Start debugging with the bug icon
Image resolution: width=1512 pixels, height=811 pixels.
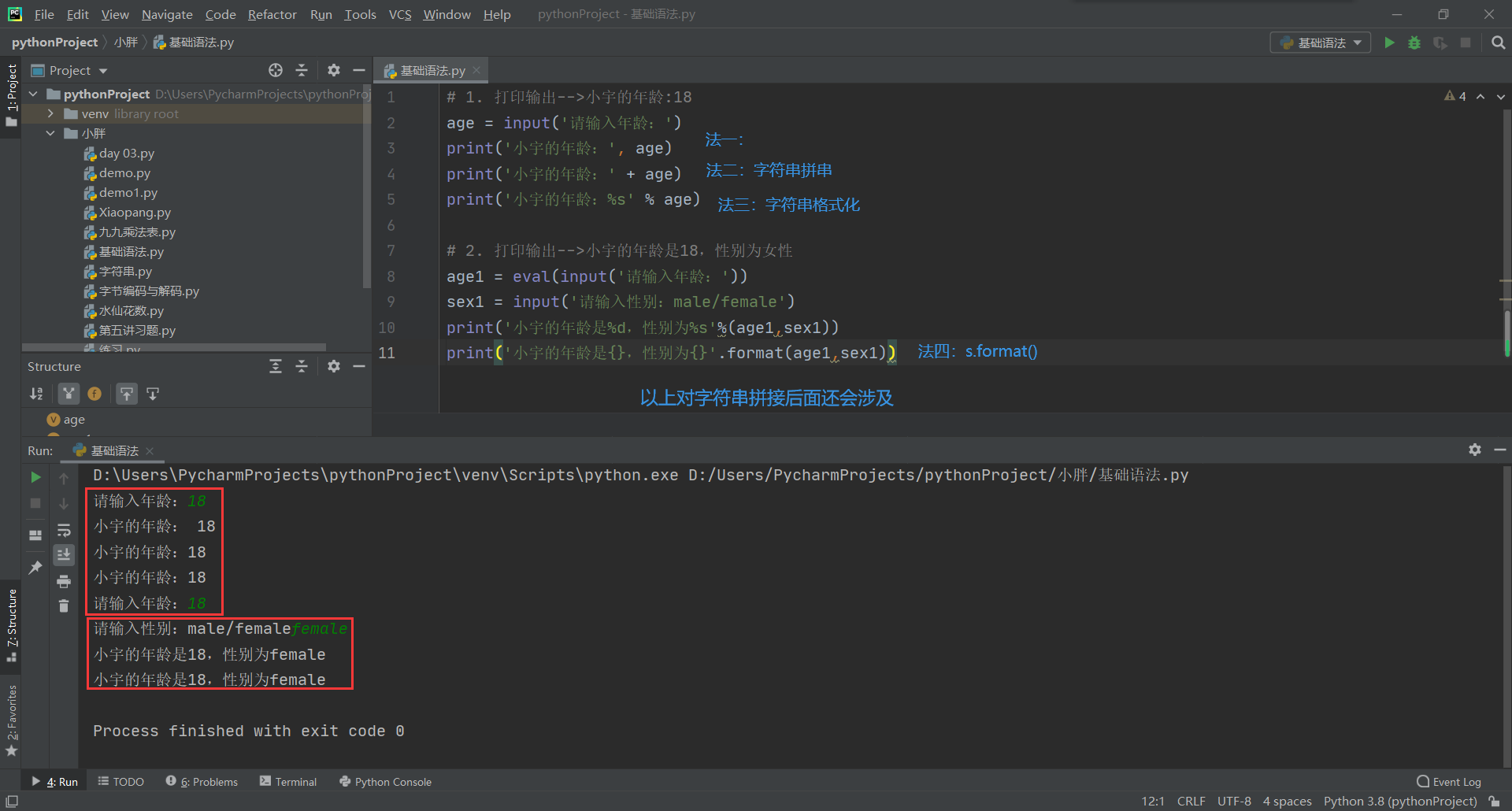[1414, 43]
